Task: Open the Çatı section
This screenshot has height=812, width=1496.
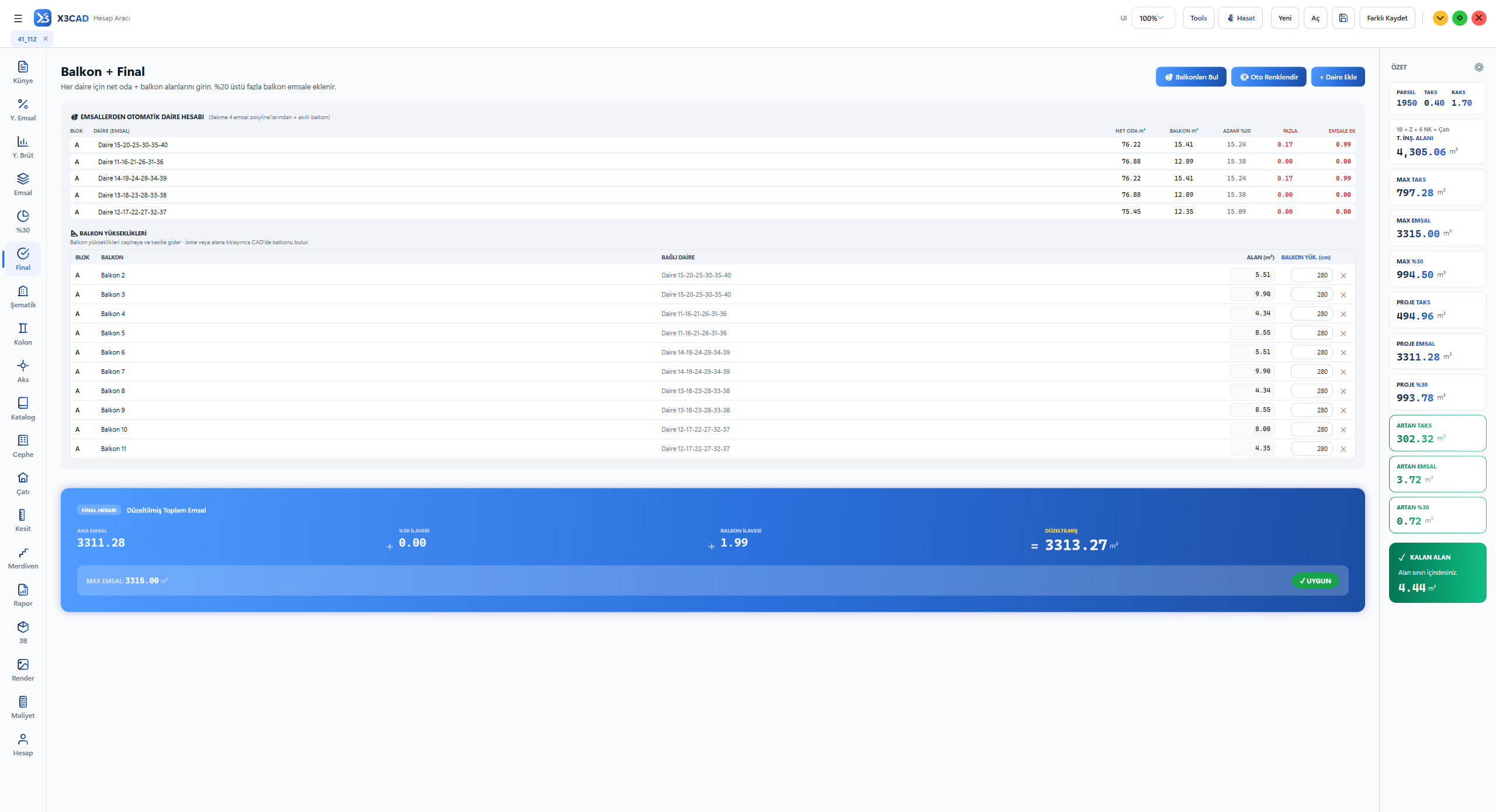Action: point(23,483)
